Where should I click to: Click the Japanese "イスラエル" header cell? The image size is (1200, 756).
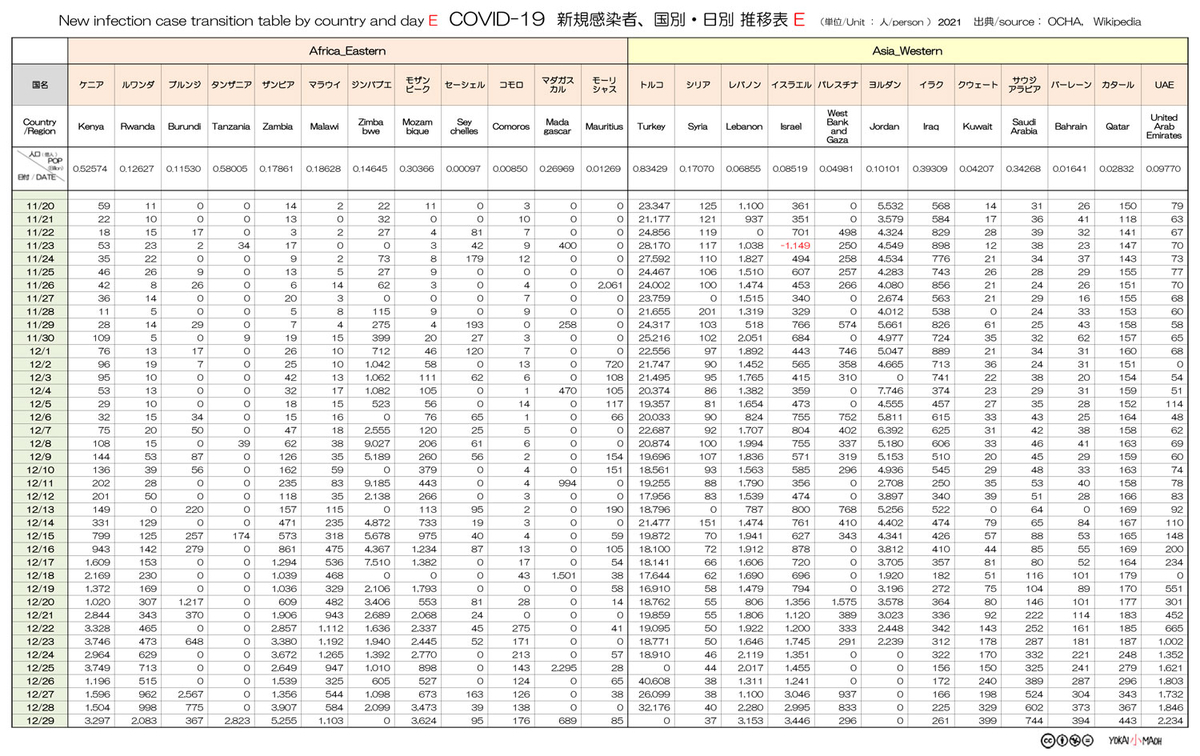pyautogui.click(x=791, y=85)
